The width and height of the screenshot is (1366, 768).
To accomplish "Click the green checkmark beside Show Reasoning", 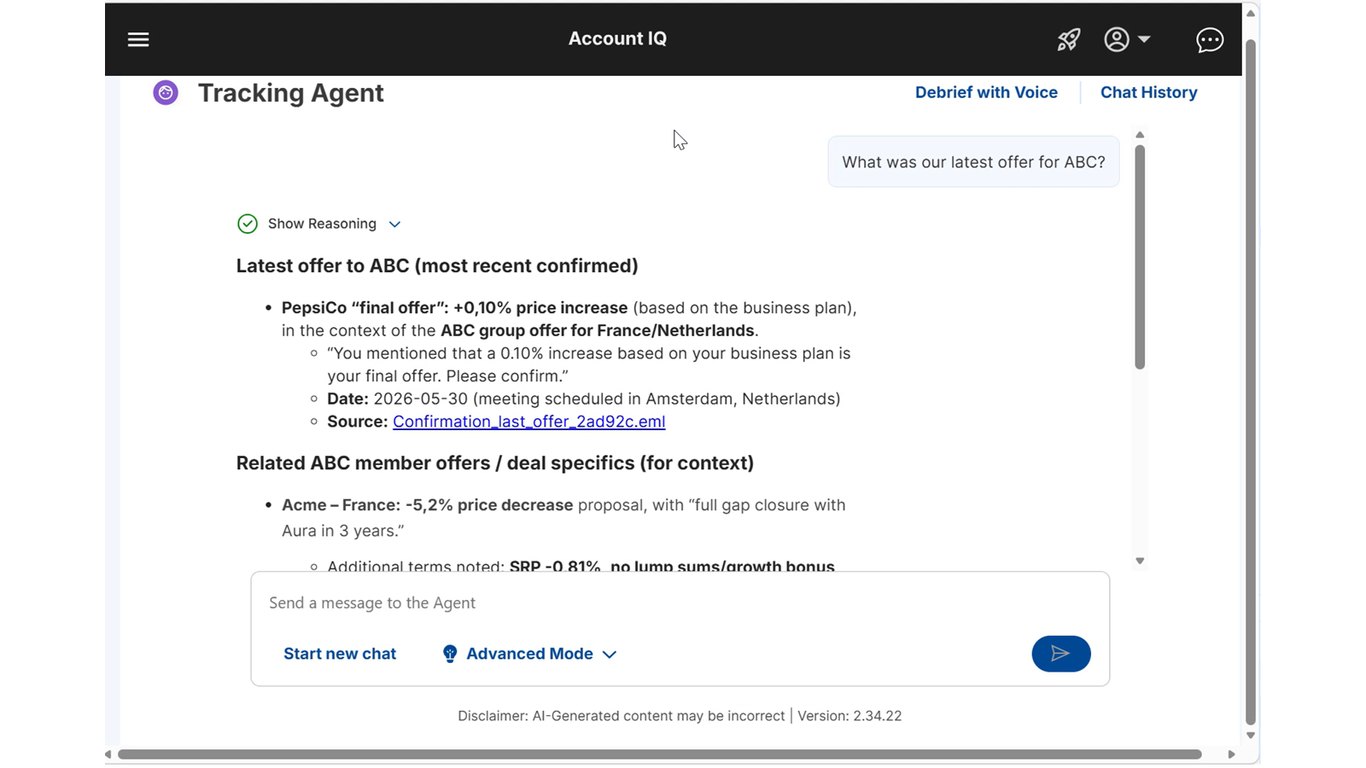I will pyautogui.click(x=248, y=224).
